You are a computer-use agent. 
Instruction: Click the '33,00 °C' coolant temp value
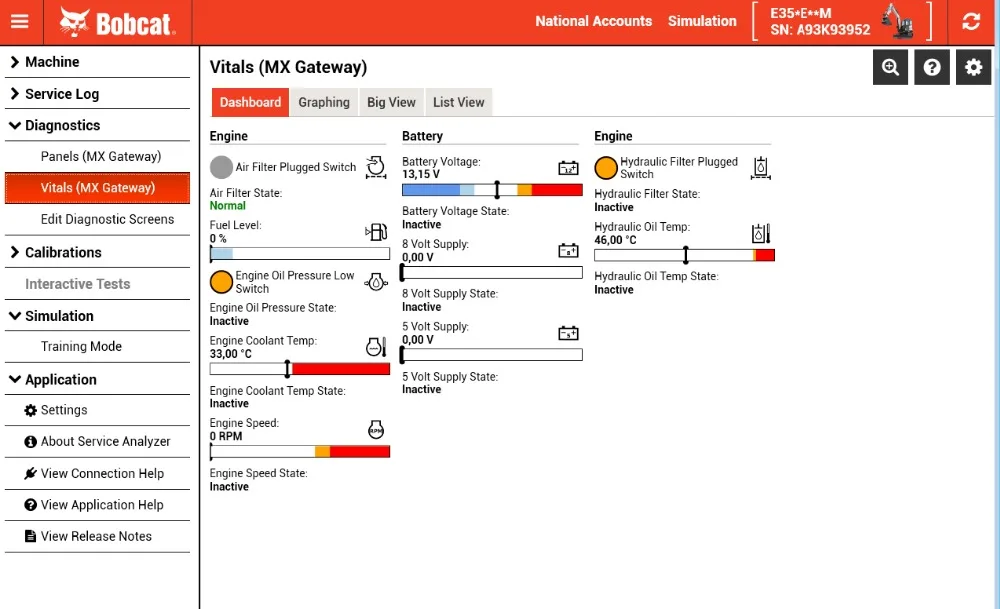pyautogui.click(x=231, y=354)
